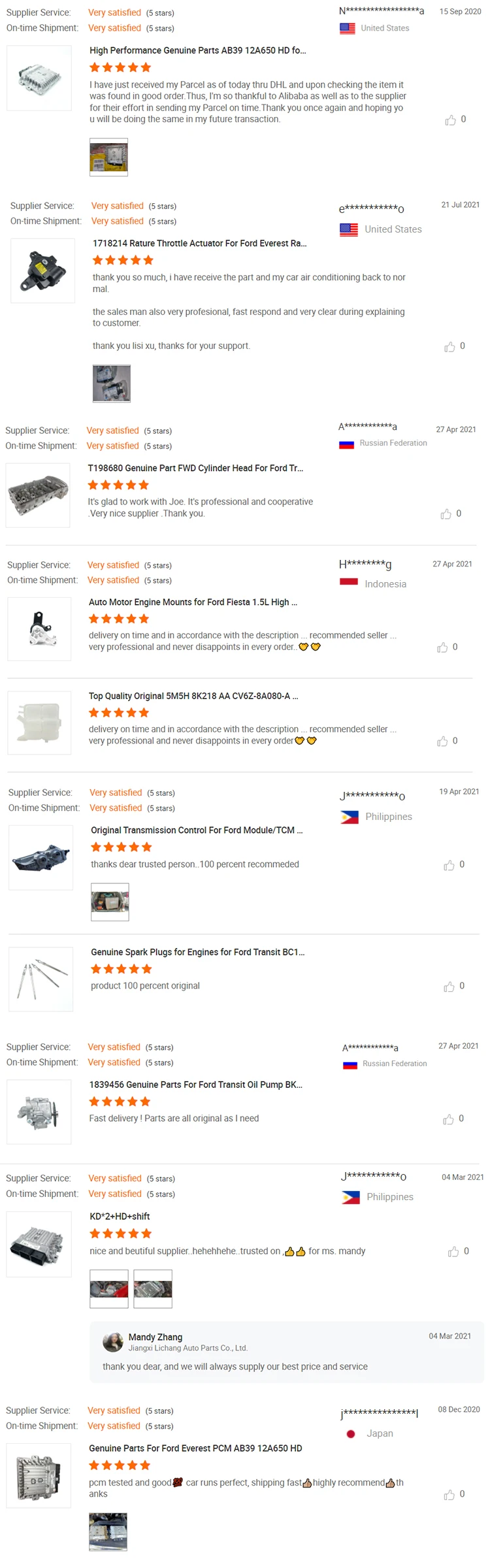The height and width of the screenshot is (1568, 490).
Task: Like the 5M5H 8K218 coolant tank review
Action: tap(442, 742)
